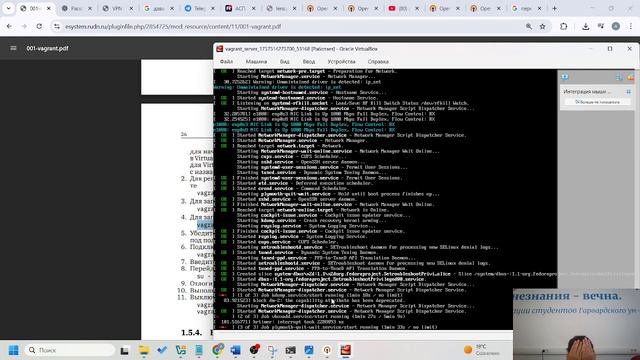Open Google Chrome from the taskbar
The width and height of the screenshot is (640, 360).
(x=218, y=349)
